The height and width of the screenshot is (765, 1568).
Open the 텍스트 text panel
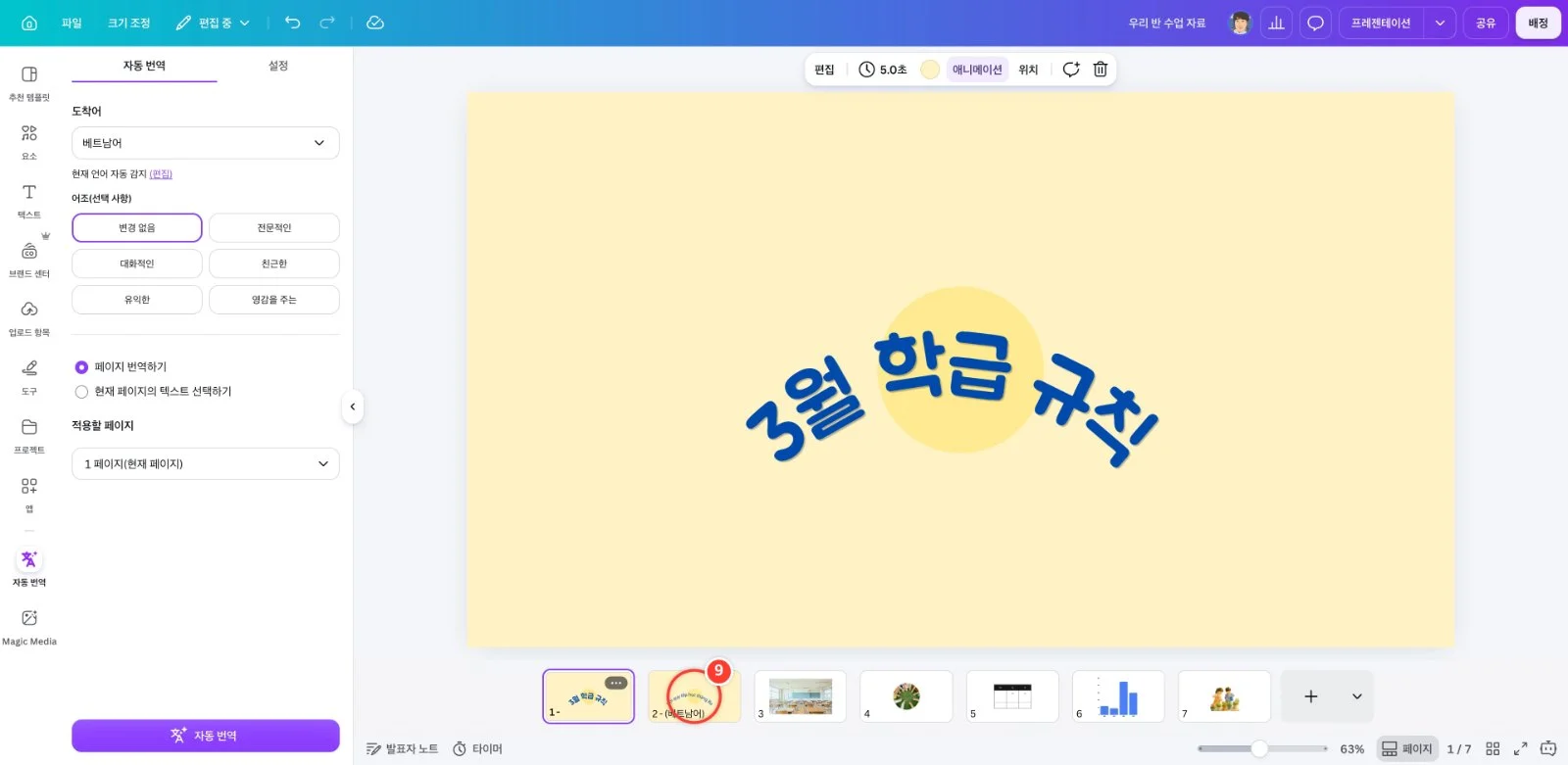(29, 202)
